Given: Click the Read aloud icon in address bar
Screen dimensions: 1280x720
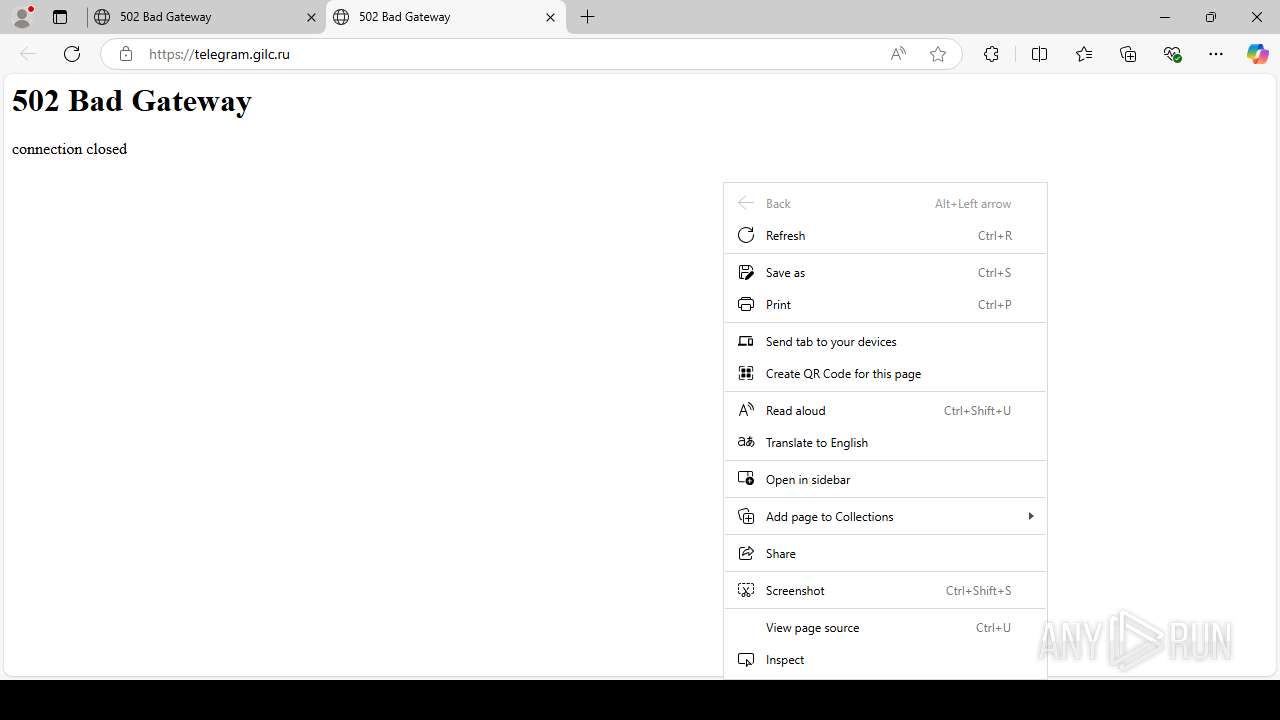Looking at the screenshot, I should tap(898, 54).
